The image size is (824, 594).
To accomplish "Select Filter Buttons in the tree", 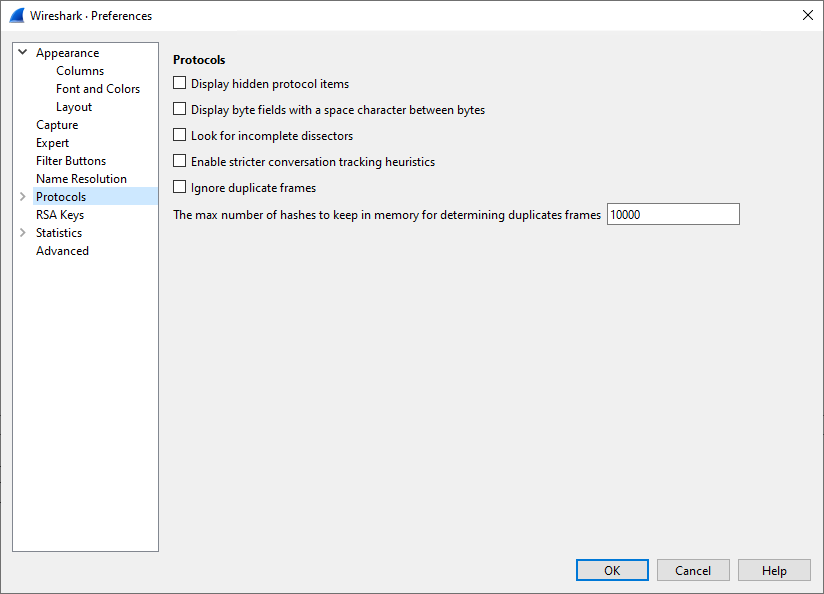I will coord(71,161).
